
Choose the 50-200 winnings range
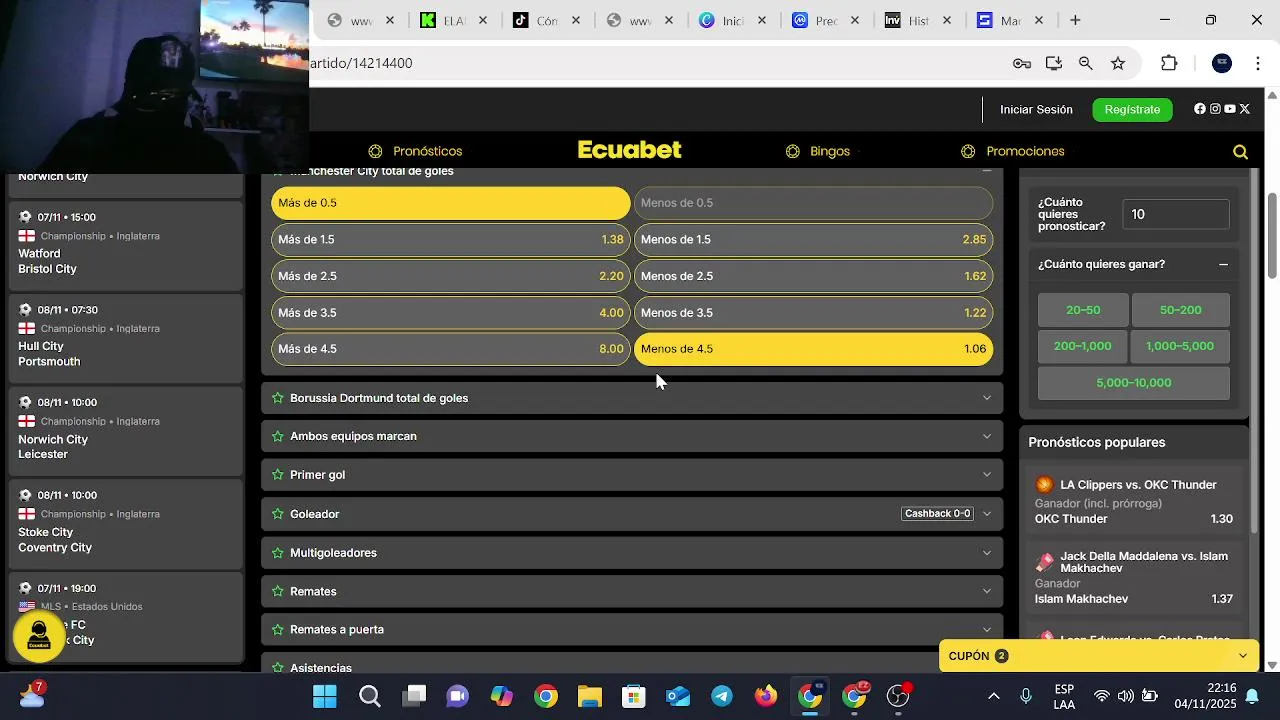pyautogui.click(x=1180, y=310)
